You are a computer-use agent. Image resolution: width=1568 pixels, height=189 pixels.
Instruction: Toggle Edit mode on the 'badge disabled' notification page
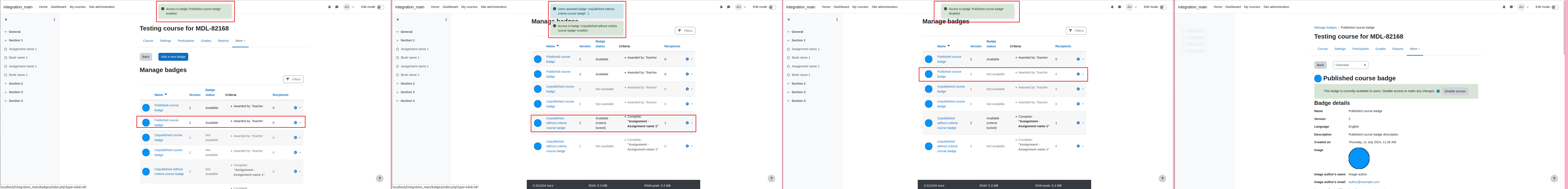pos(1163,7)
